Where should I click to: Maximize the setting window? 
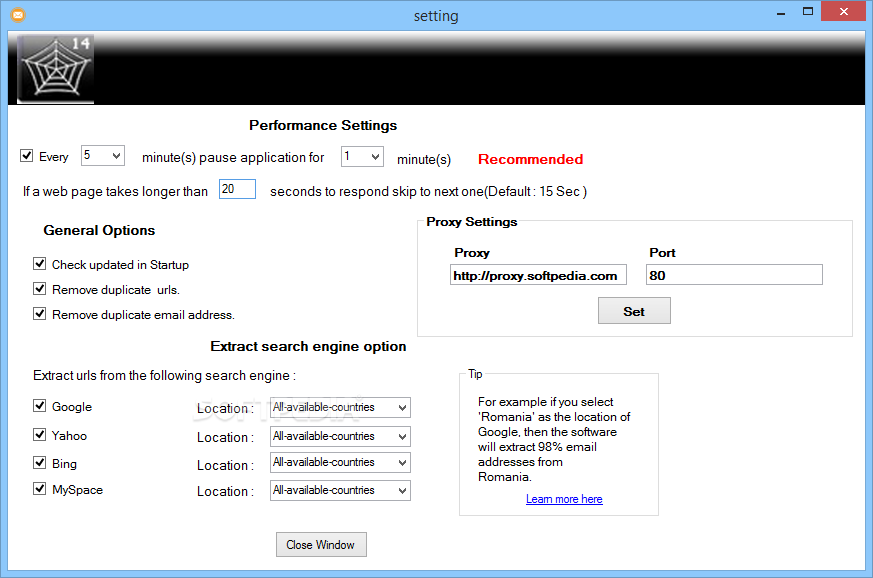point(808,12)
